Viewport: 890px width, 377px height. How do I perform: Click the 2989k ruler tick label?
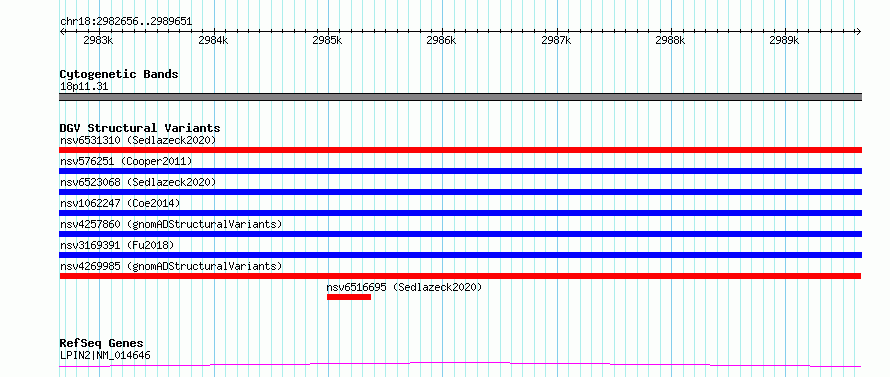784,40
